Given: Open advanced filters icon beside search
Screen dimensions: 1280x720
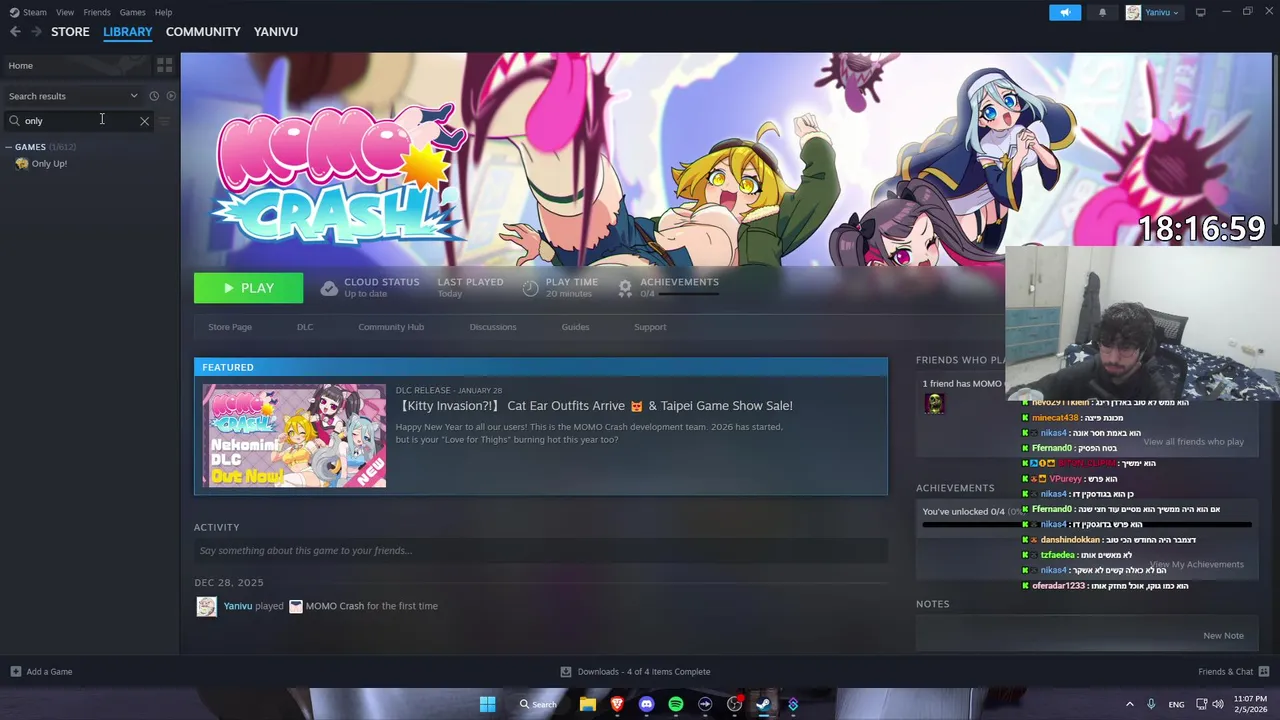Looking at the screenshot, I should (x=165, y=121).
